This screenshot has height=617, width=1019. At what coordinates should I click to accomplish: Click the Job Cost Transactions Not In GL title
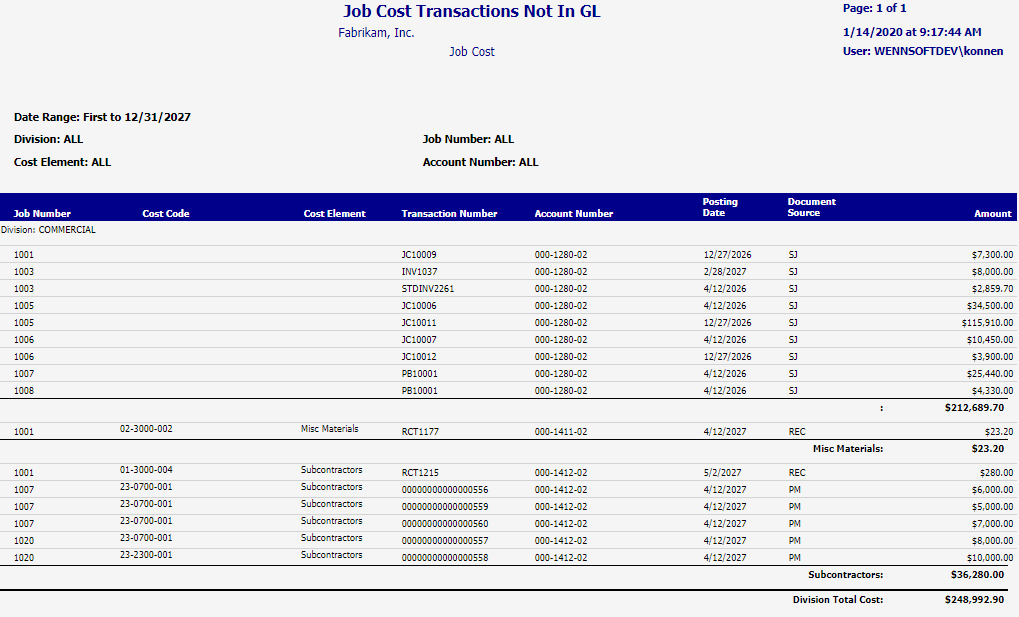point(472,12)
